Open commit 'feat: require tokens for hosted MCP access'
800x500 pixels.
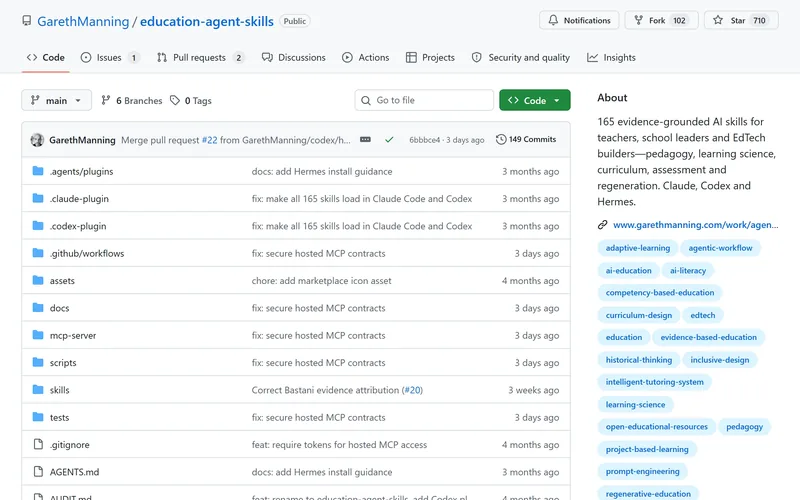339,444
